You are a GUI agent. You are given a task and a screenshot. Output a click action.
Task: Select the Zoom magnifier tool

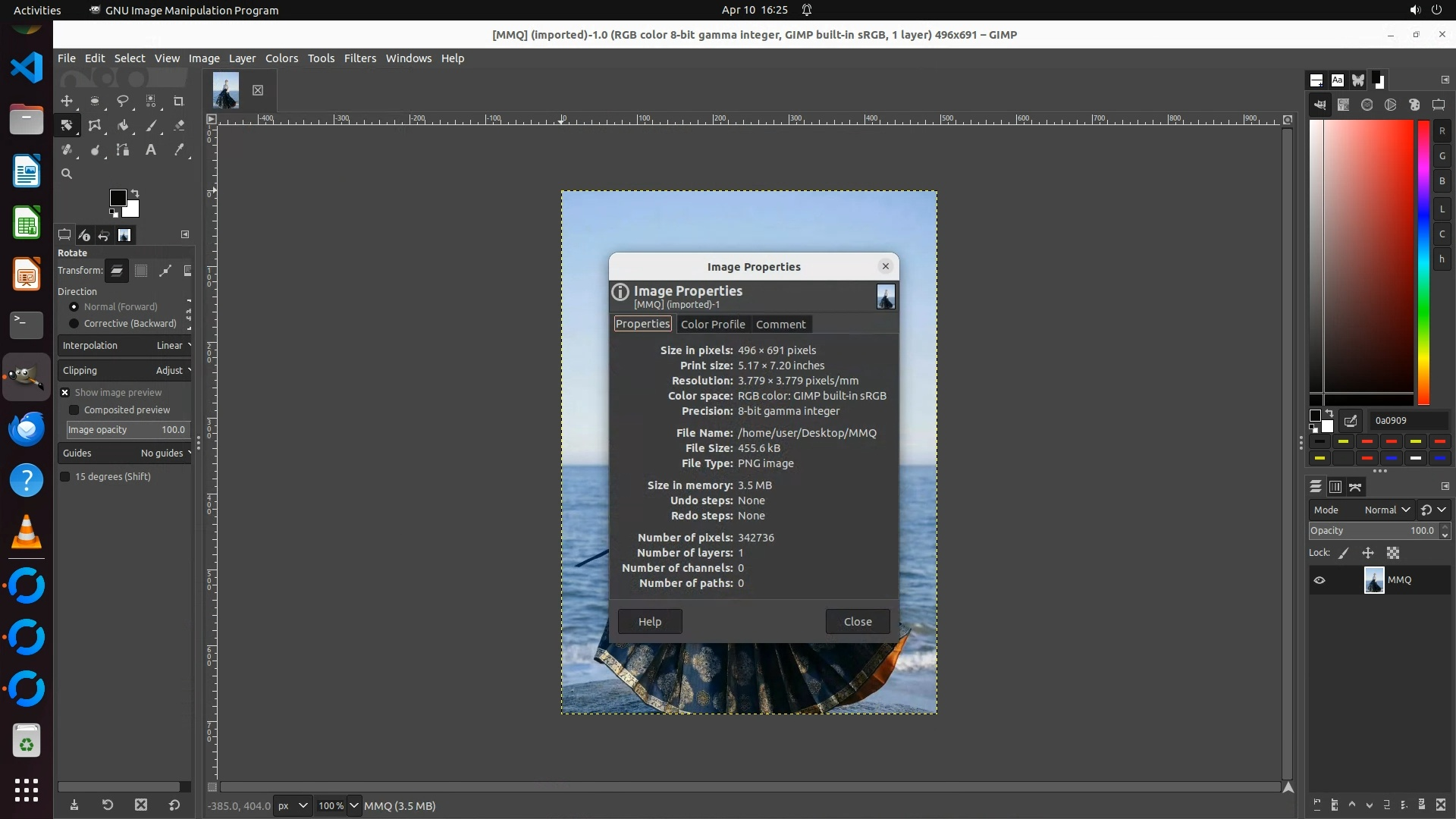click(x=67, y=174)
